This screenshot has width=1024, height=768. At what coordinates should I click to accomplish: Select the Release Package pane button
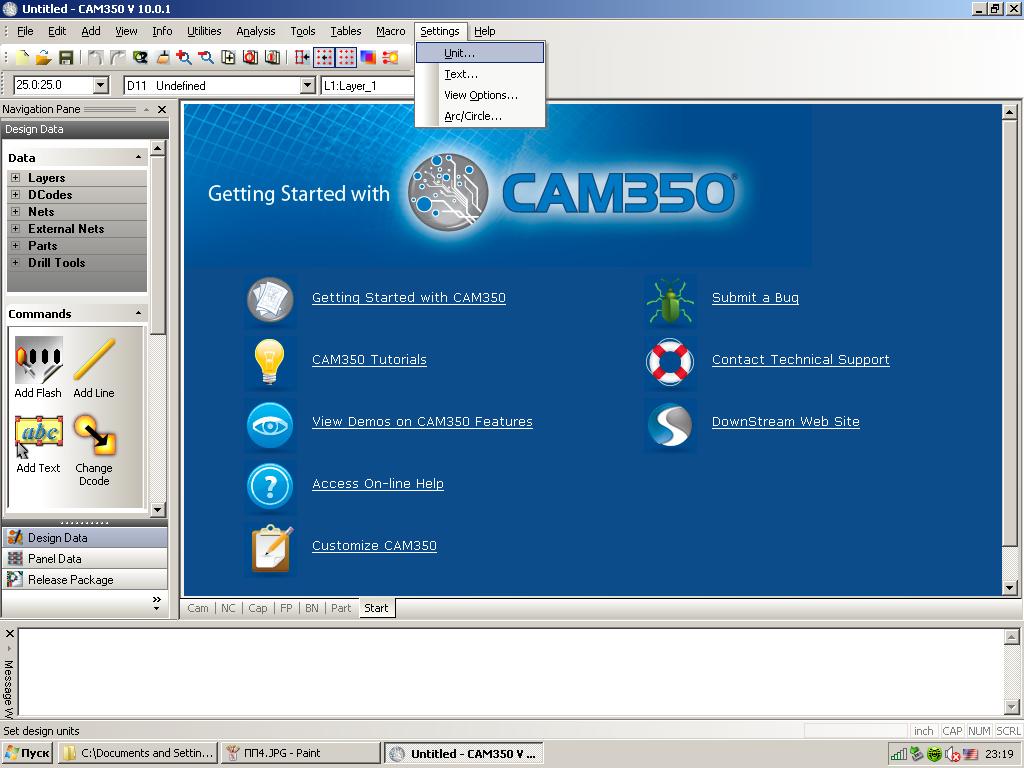(85, 579)
